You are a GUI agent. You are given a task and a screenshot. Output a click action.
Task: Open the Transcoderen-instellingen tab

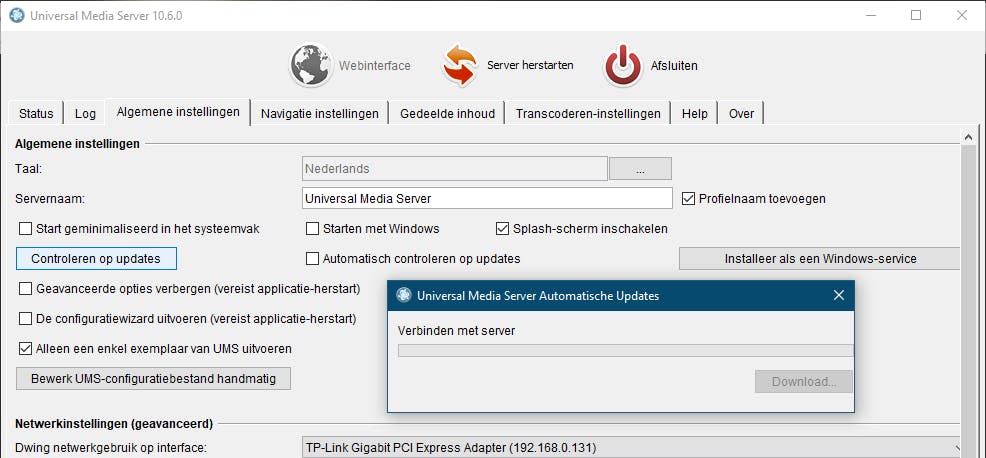(588, 114)
